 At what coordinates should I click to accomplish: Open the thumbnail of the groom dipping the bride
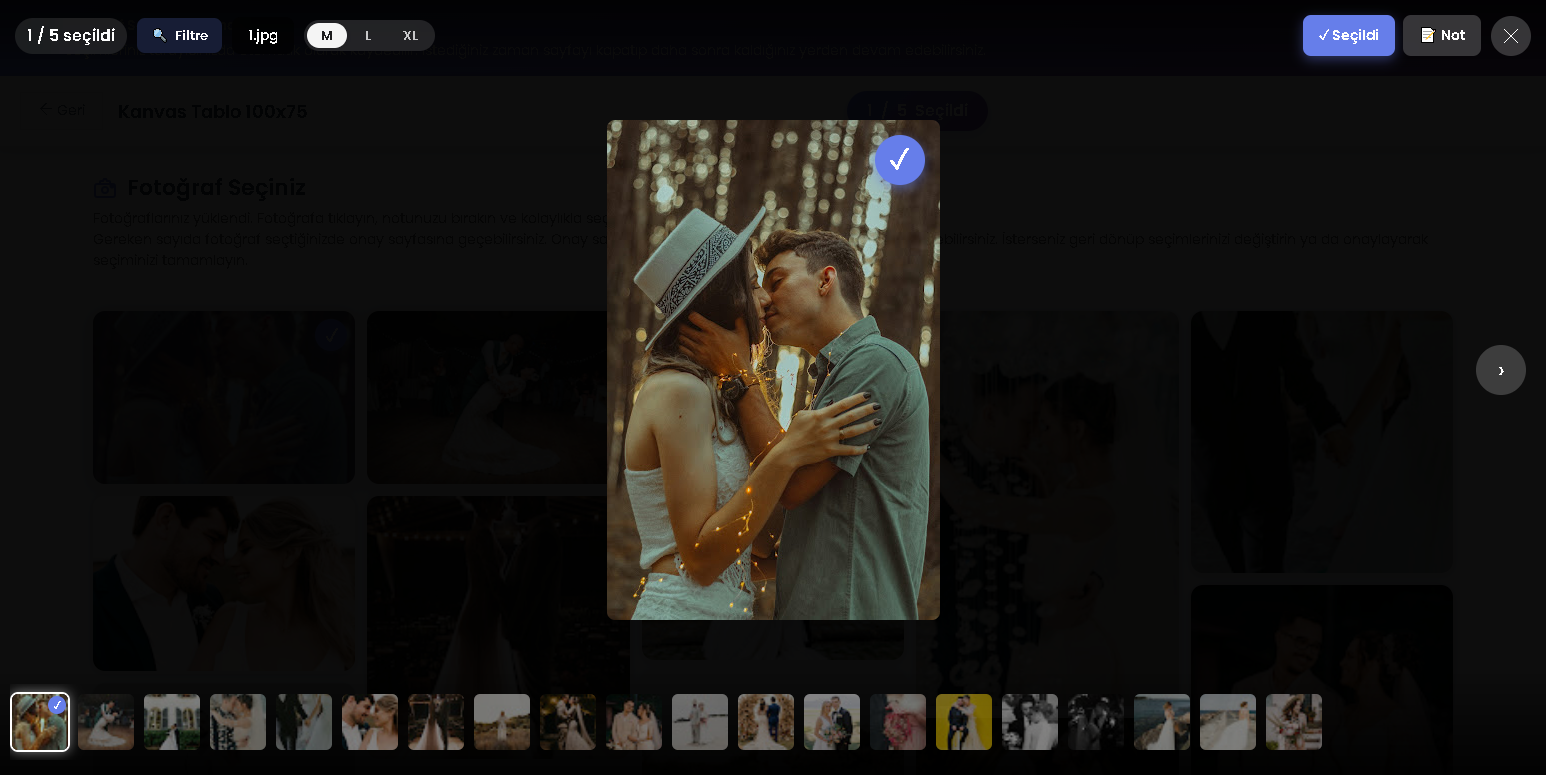click(106, 722)
